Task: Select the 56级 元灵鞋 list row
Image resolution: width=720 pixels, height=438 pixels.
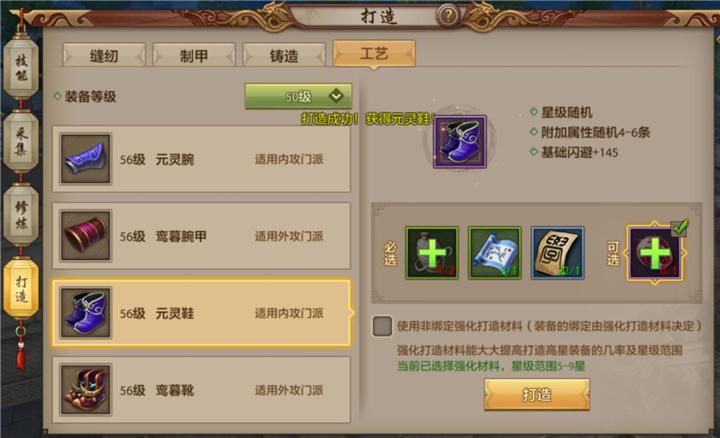Action: pyautogui.click(x=202, y=313)
